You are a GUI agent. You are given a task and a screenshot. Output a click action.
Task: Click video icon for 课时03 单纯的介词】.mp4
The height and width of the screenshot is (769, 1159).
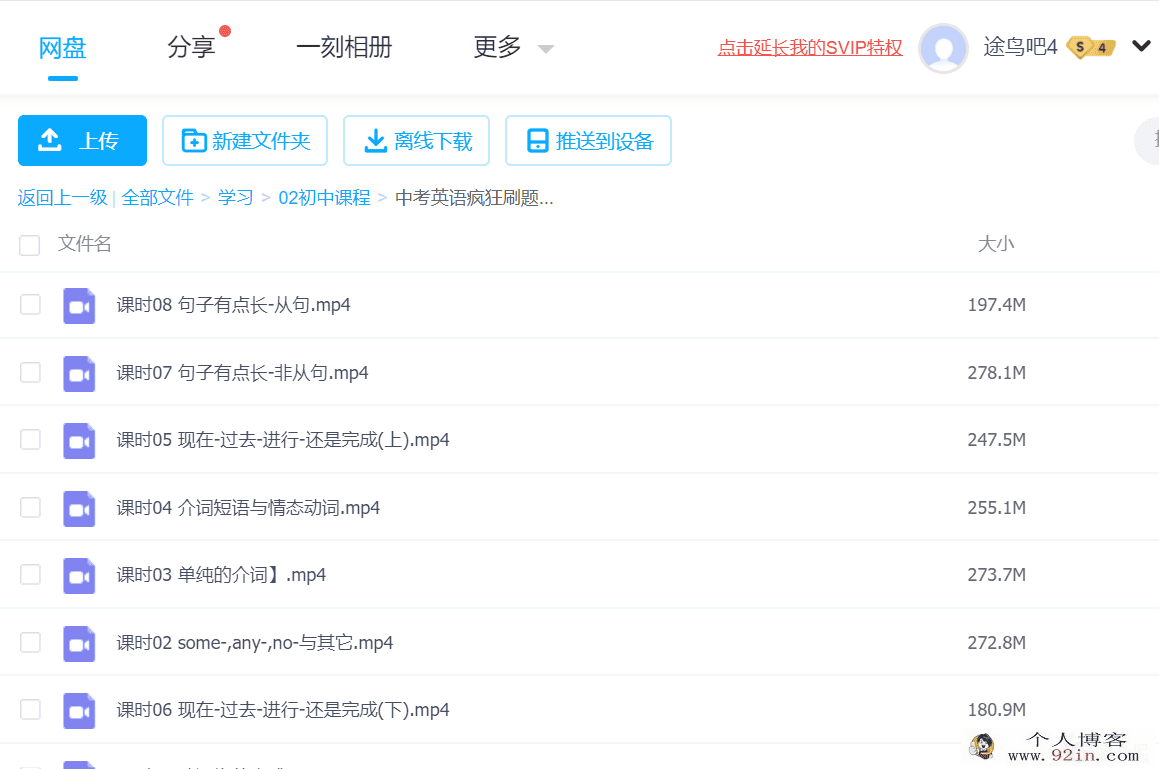[x=79, y=576]
